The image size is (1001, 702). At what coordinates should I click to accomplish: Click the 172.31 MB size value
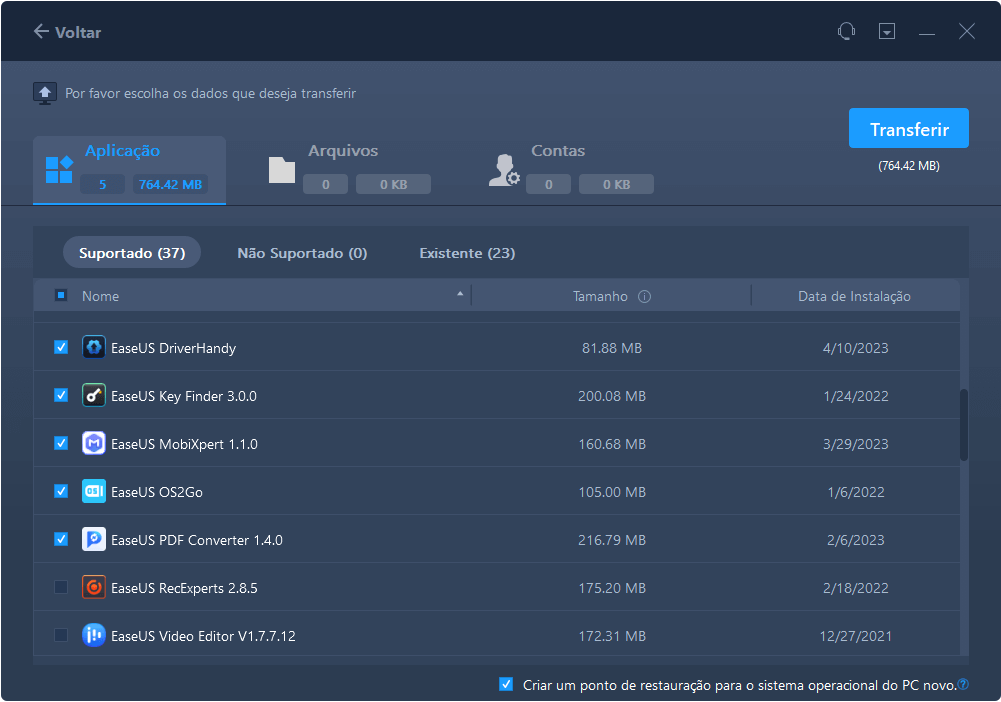point(612,636)
